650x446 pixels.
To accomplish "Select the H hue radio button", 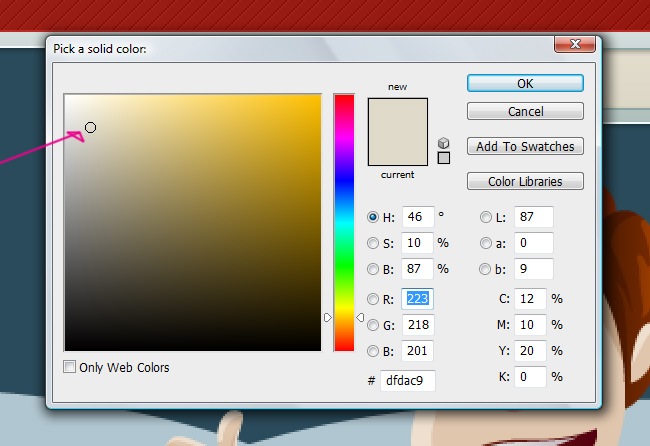I will (x=374, y=216).
